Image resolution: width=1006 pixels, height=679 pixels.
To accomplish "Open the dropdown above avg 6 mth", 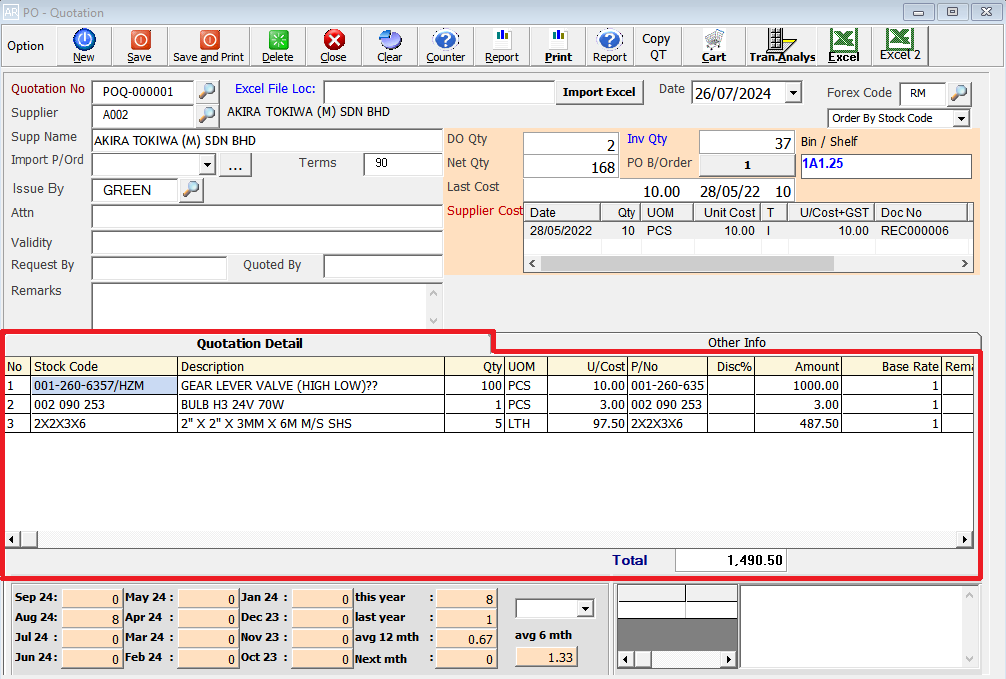I will click(585, 608).
